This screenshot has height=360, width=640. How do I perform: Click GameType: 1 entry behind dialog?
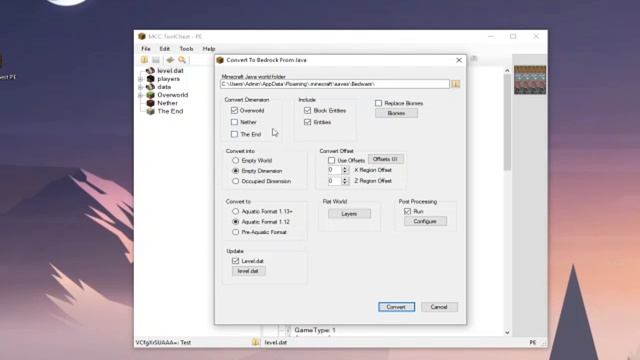point(315,330)
